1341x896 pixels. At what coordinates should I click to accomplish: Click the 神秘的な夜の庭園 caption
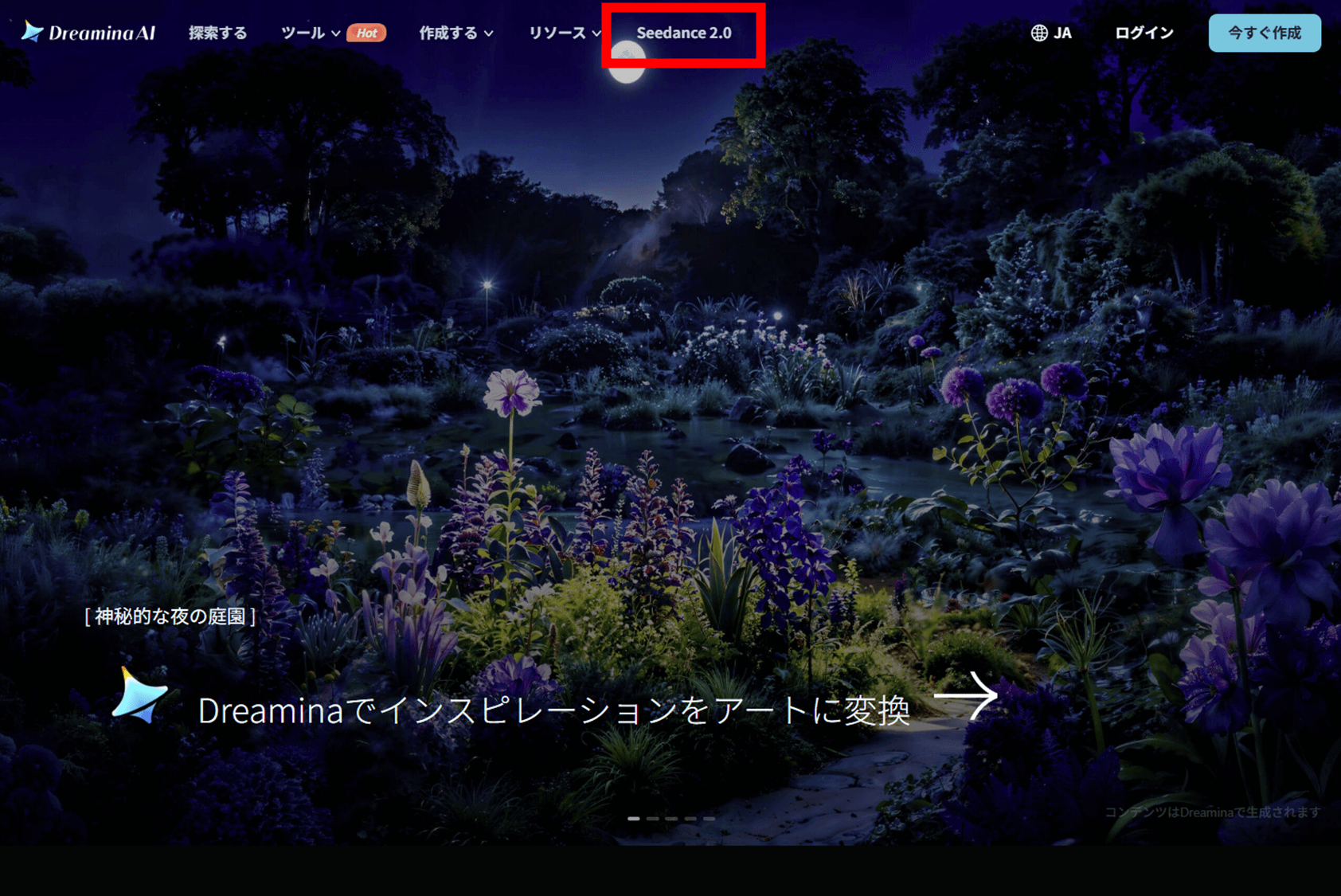pos(170,616)
